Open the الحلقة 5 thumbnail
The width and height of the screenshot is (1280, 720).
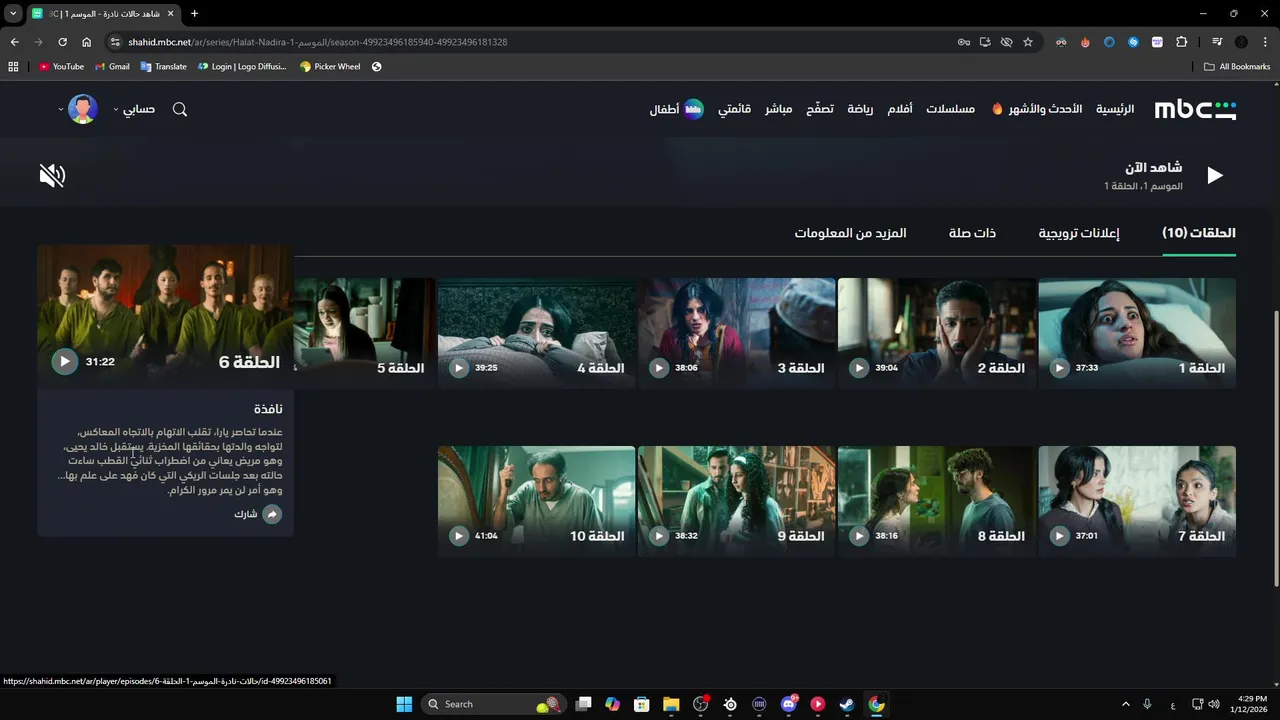(364, 333)
